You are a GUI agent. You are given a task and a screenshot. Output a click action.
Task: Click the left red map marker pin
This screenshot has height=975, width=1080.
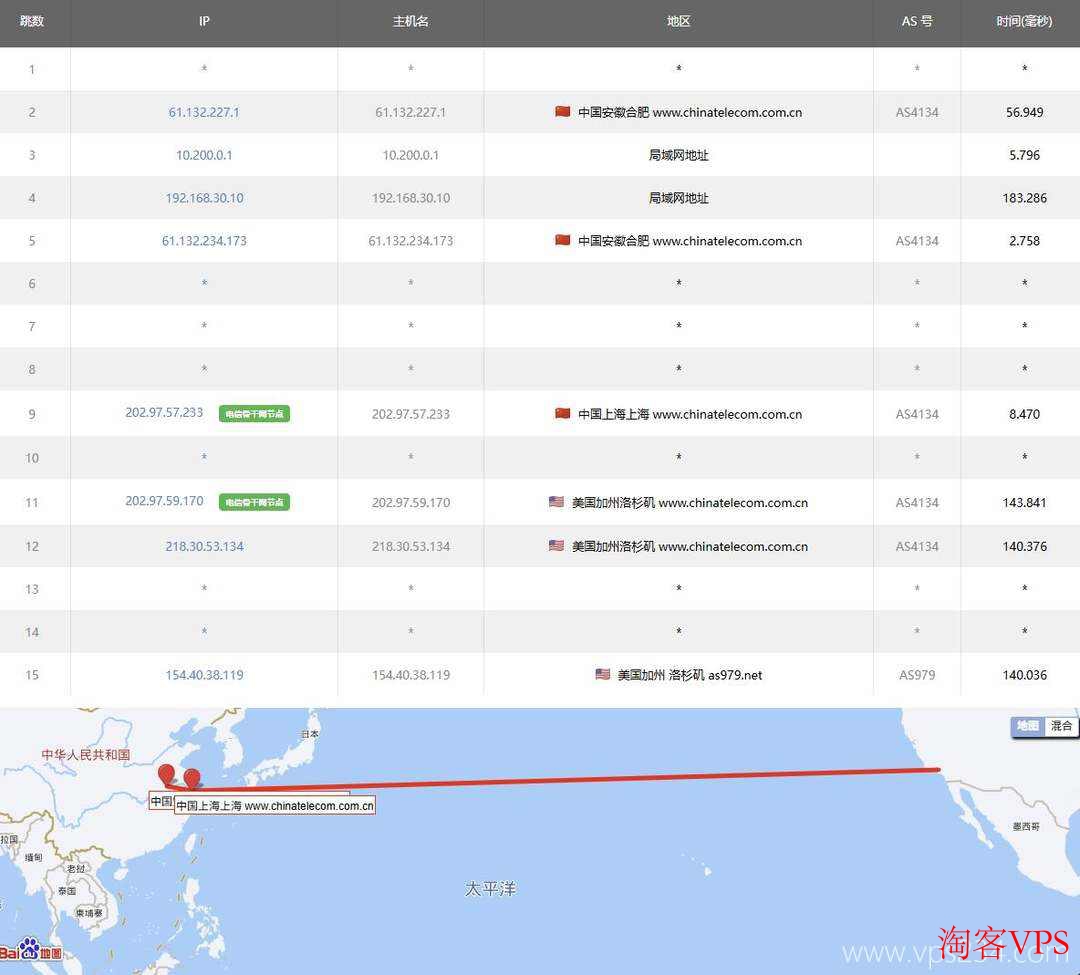[166, 775]
